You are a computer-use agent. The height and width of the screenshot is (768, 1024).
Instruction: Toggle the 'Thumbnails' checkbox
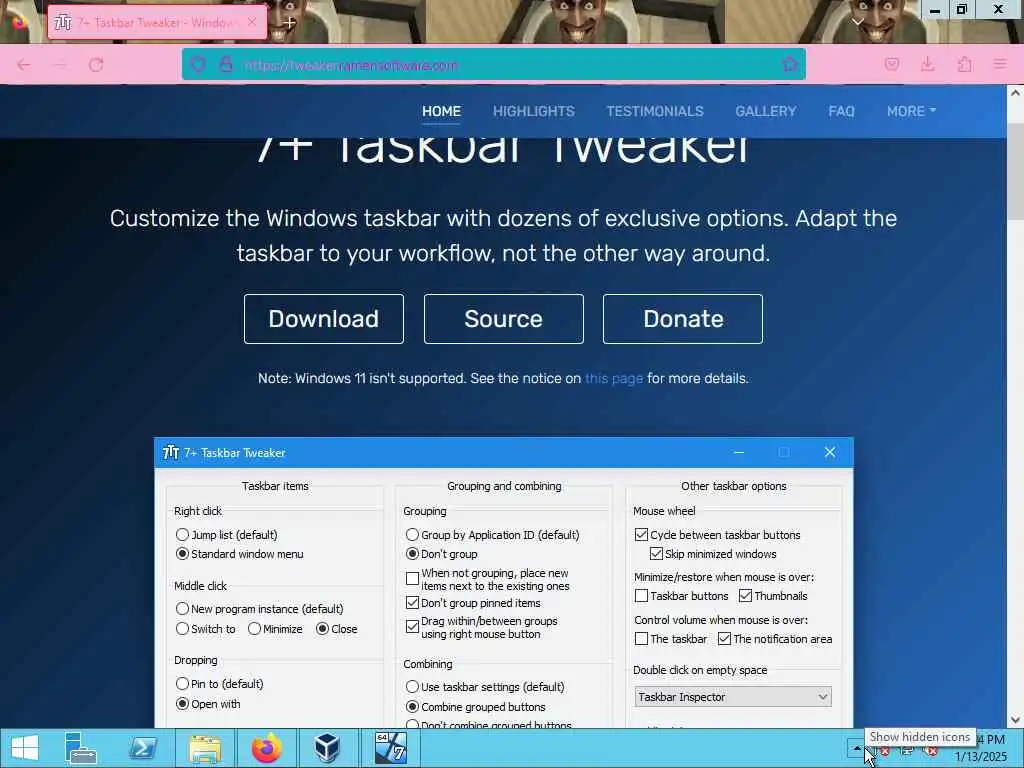(x=745, y=596)
